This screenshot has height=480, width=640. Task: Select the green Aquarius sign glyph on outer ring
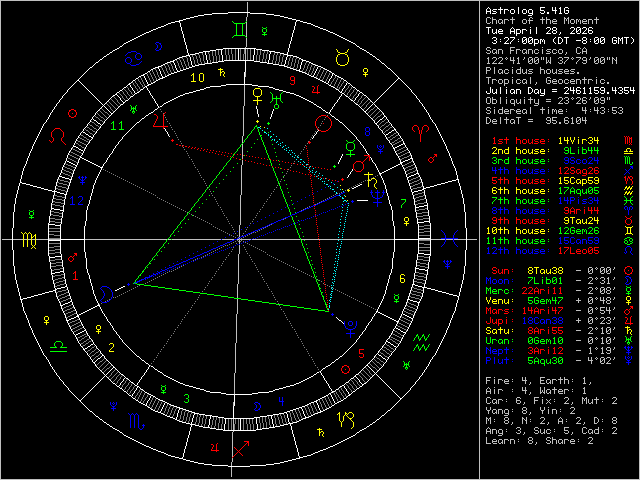coord(421,342)
